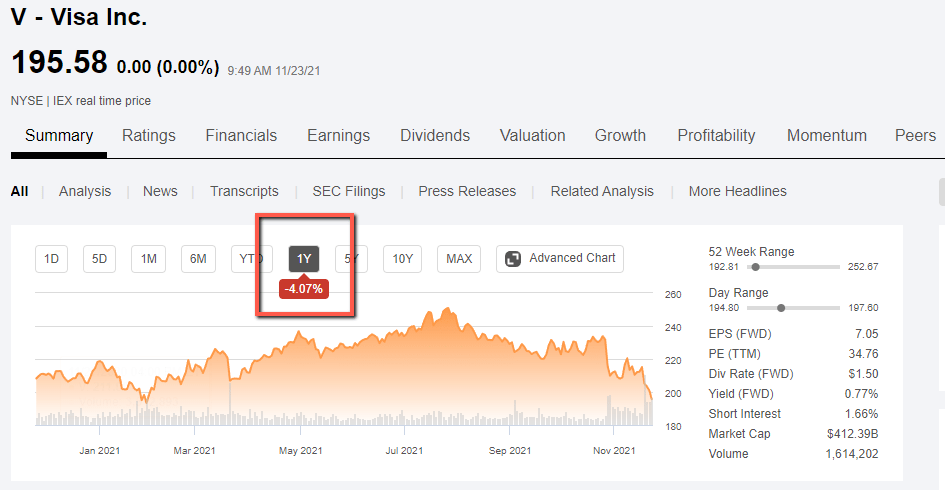Go to the Financials tab
Image resolution: width=945 pixels, height=490 pixels.
[x=241, y=136]
